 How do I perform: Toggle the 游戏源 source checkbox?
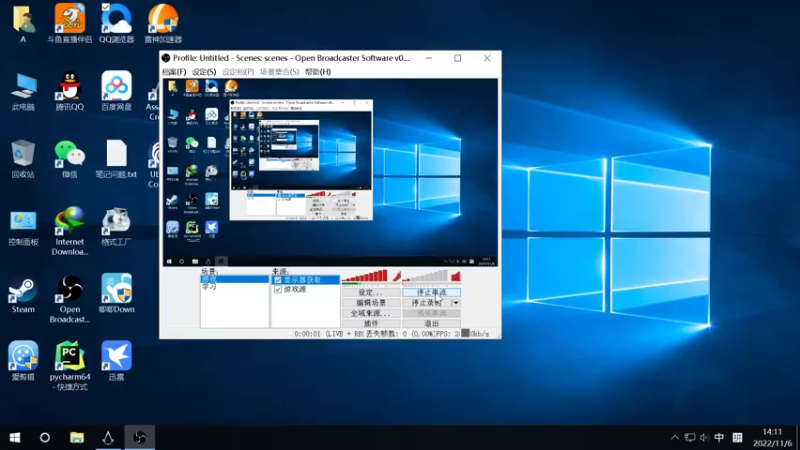coord(278,289)
